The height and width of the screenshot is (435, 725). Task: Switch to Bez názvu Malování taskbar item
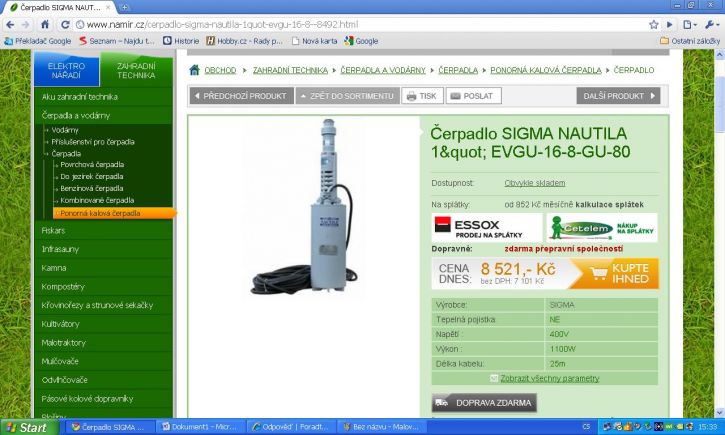(380, 427)
